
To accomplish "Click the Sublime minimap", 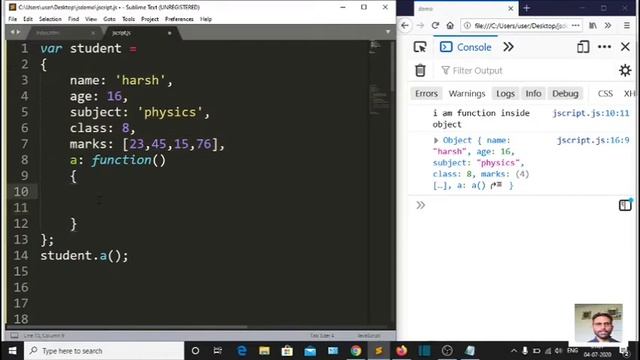I will 379,78.
